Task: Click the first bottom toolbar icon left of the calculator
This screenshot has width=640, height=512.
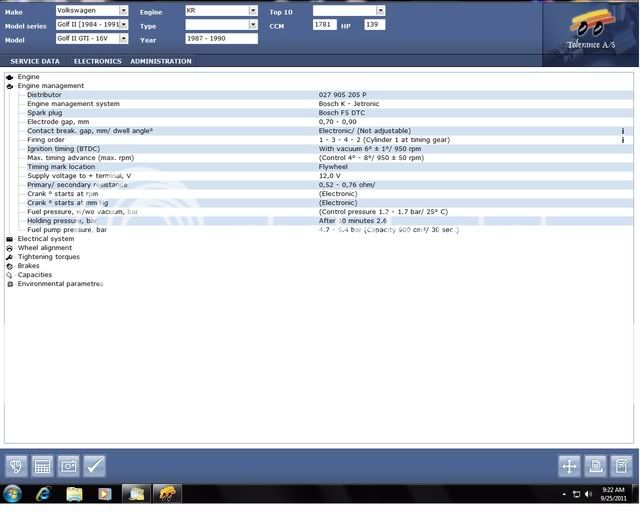Action: tap(16, 466)
